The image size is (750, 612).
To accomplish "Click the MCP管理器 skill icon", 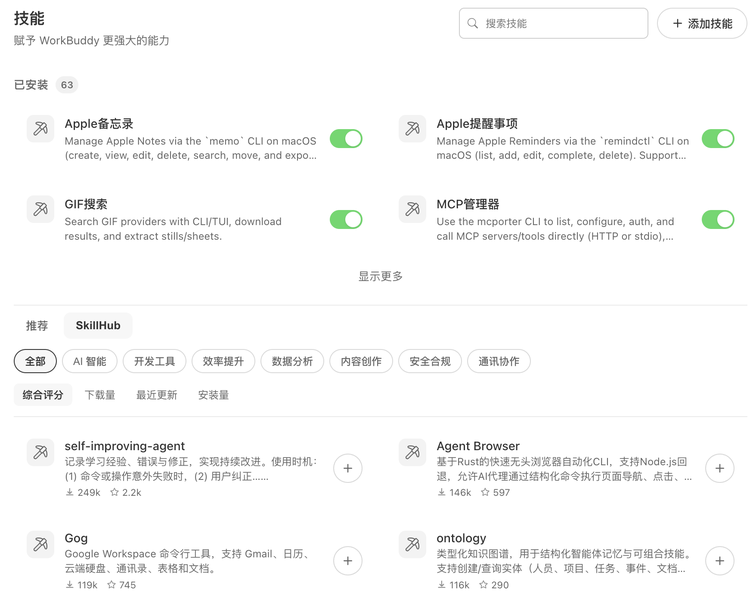I will click(x=412, y=209).
